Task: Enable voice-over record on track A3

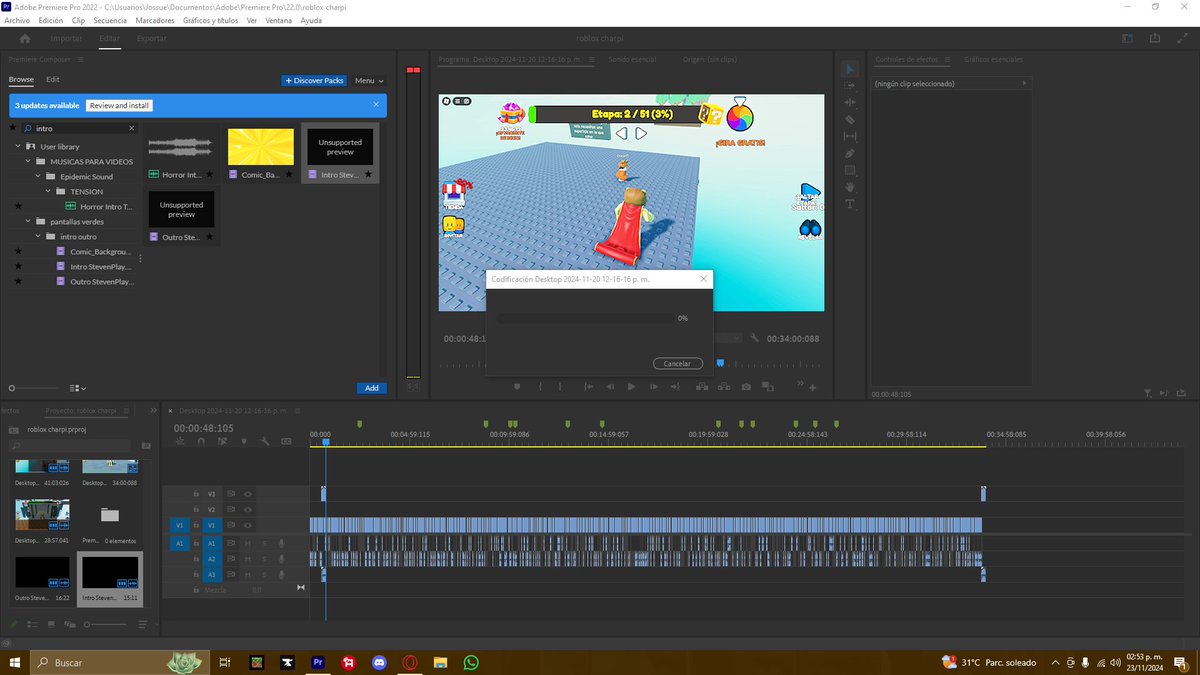Action: [x=281, y=575]
